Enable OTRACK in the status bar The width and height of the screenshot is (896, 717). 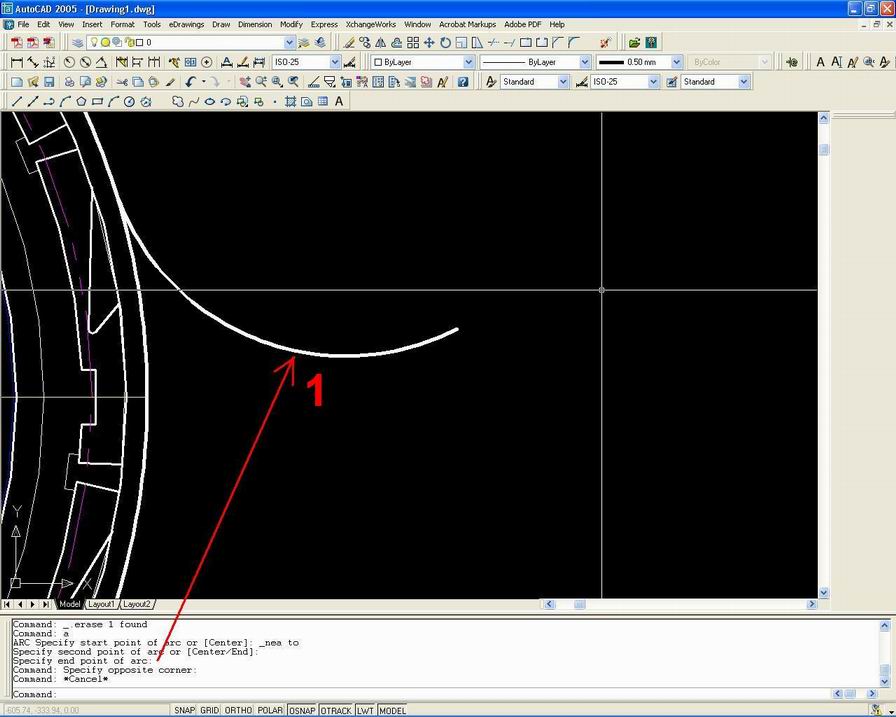(337, 710)
